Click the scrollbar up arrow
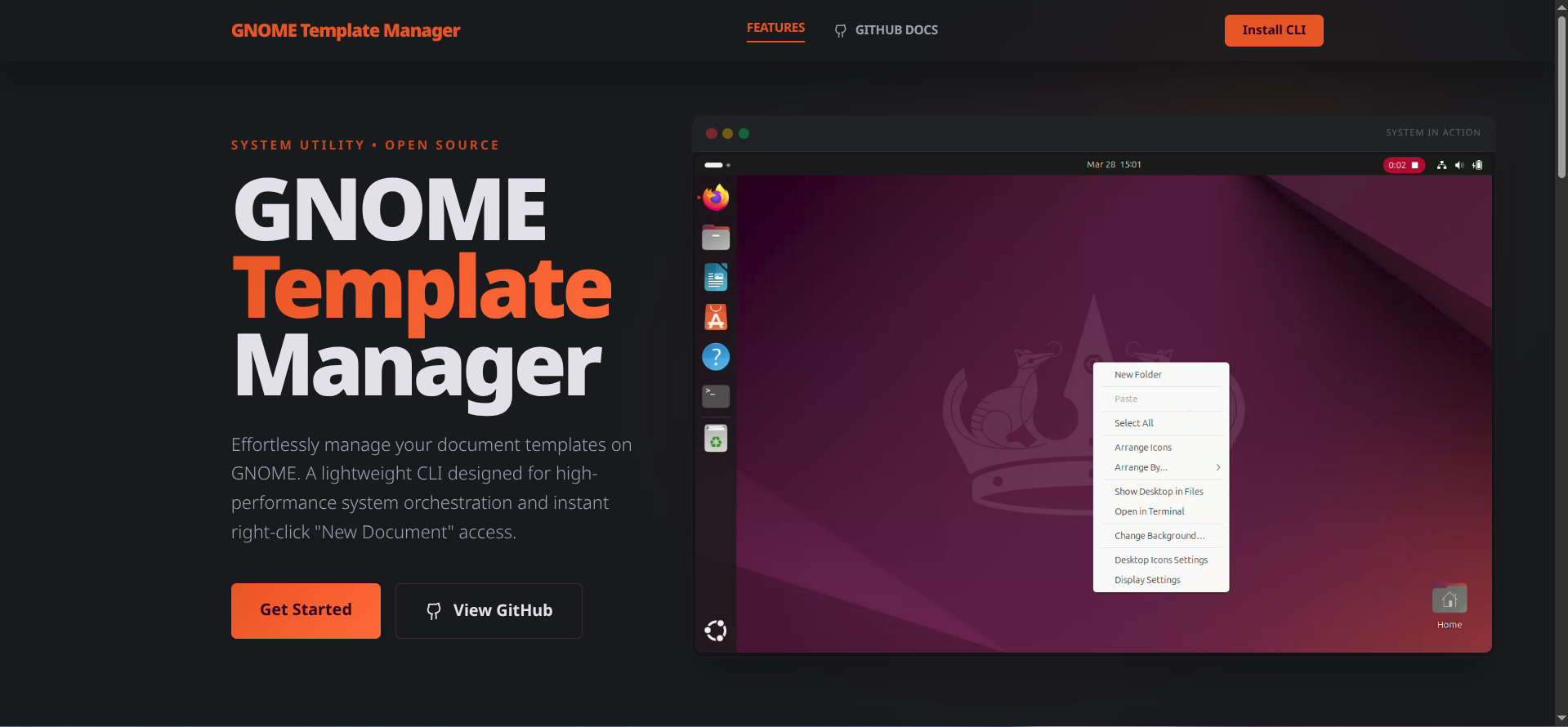1568x727 pixels. (1561, 6)
